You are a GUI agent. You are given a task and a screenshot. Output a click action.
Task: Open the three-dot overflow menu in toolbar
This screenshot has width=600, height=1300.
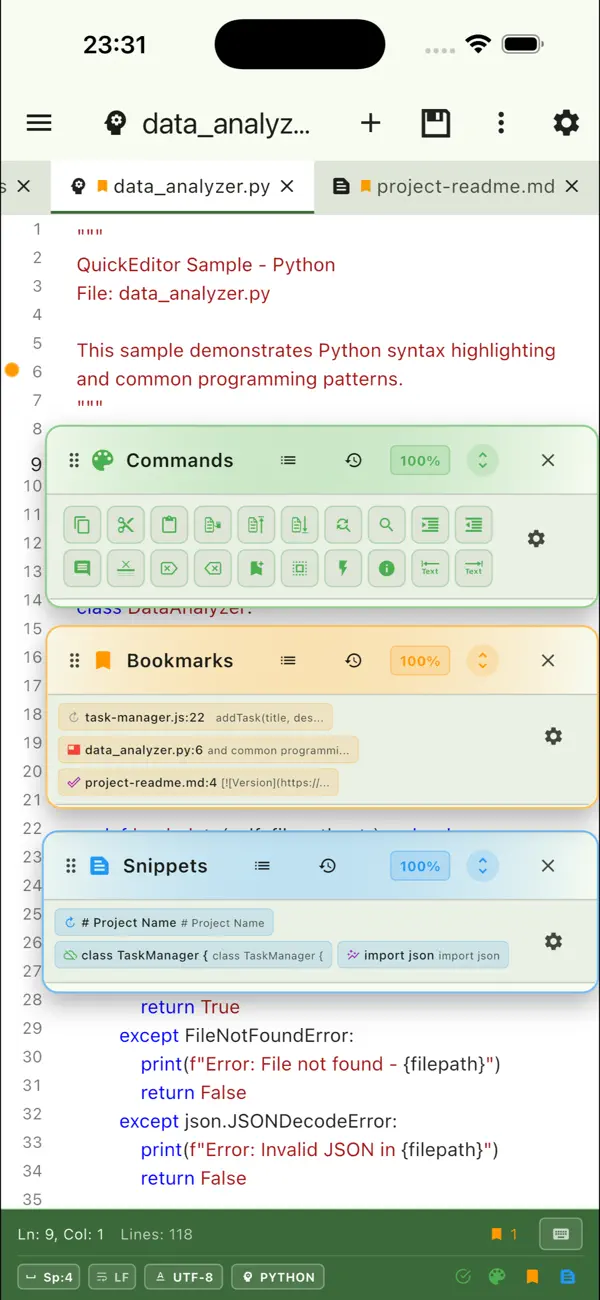501,123
